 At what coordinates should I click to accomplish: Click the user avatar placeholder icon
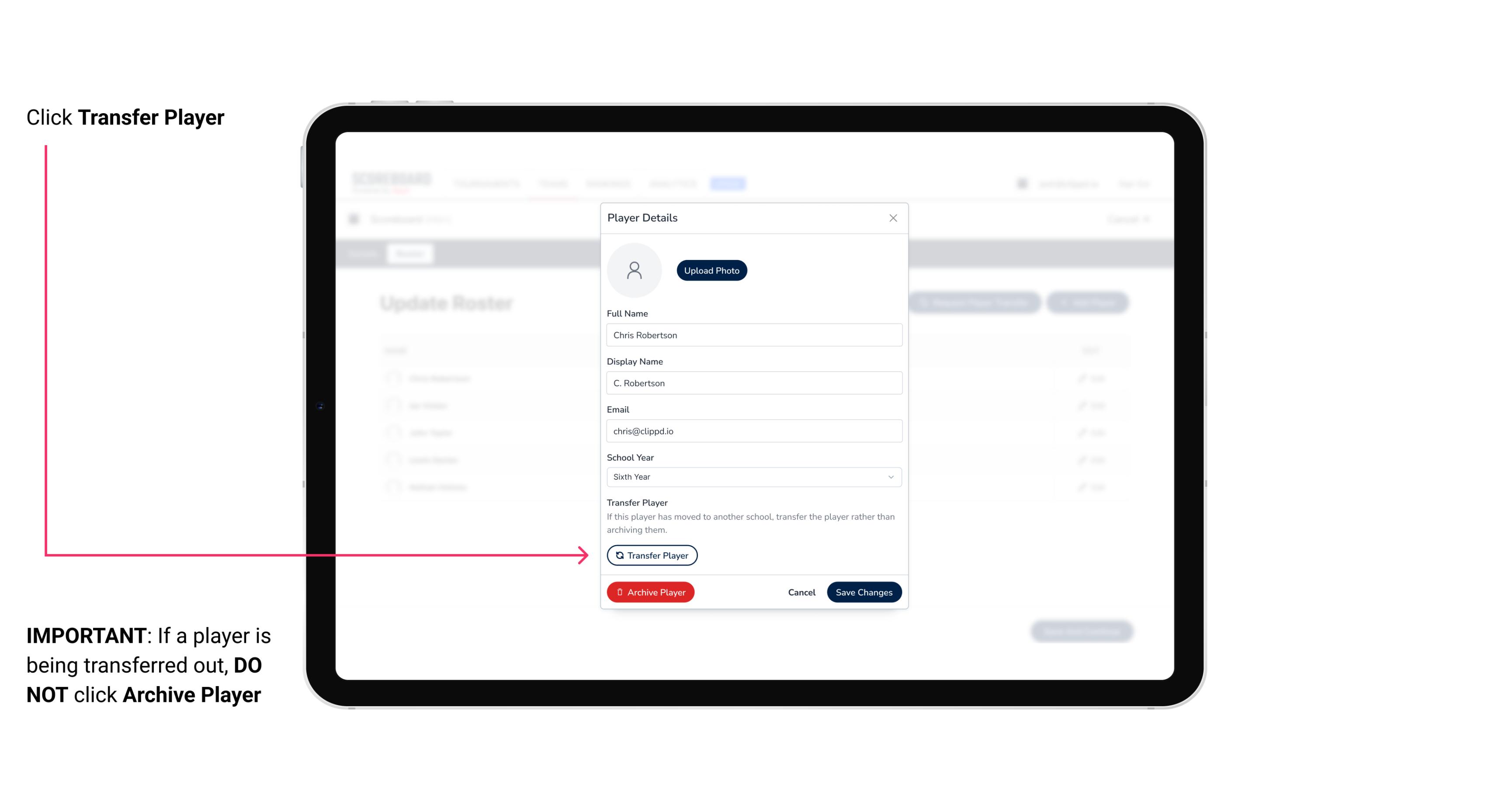point(634,270)
